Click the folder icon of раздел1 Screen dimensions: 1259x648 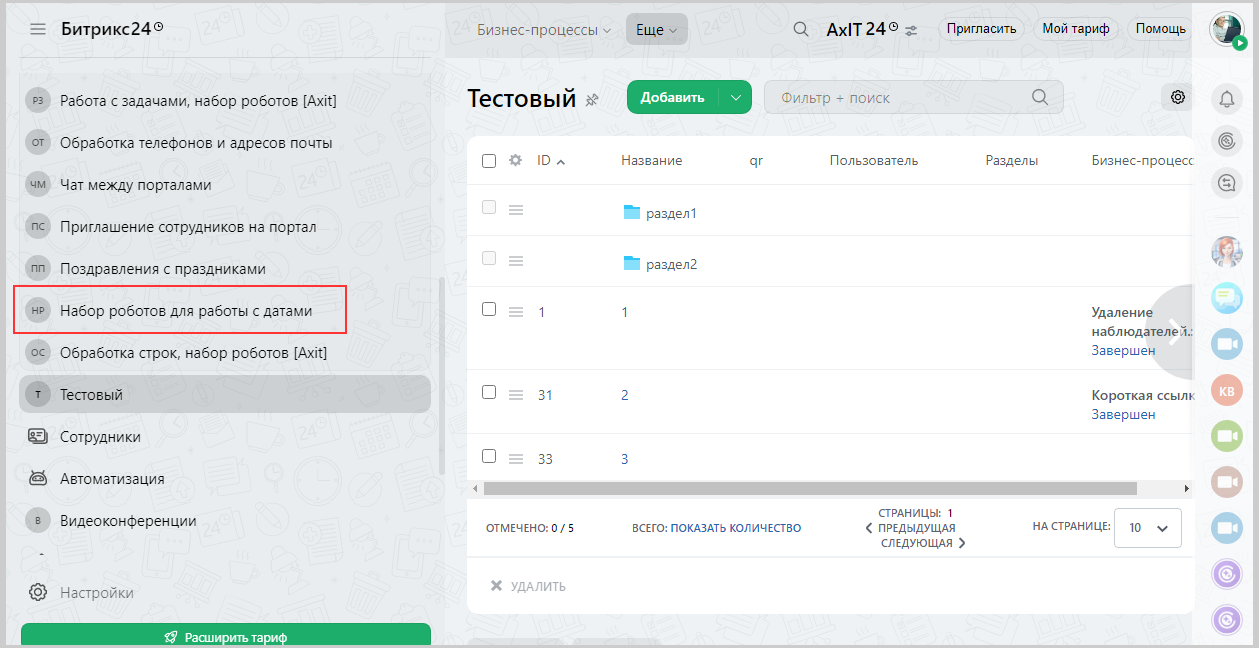click(x=631, y=212)
